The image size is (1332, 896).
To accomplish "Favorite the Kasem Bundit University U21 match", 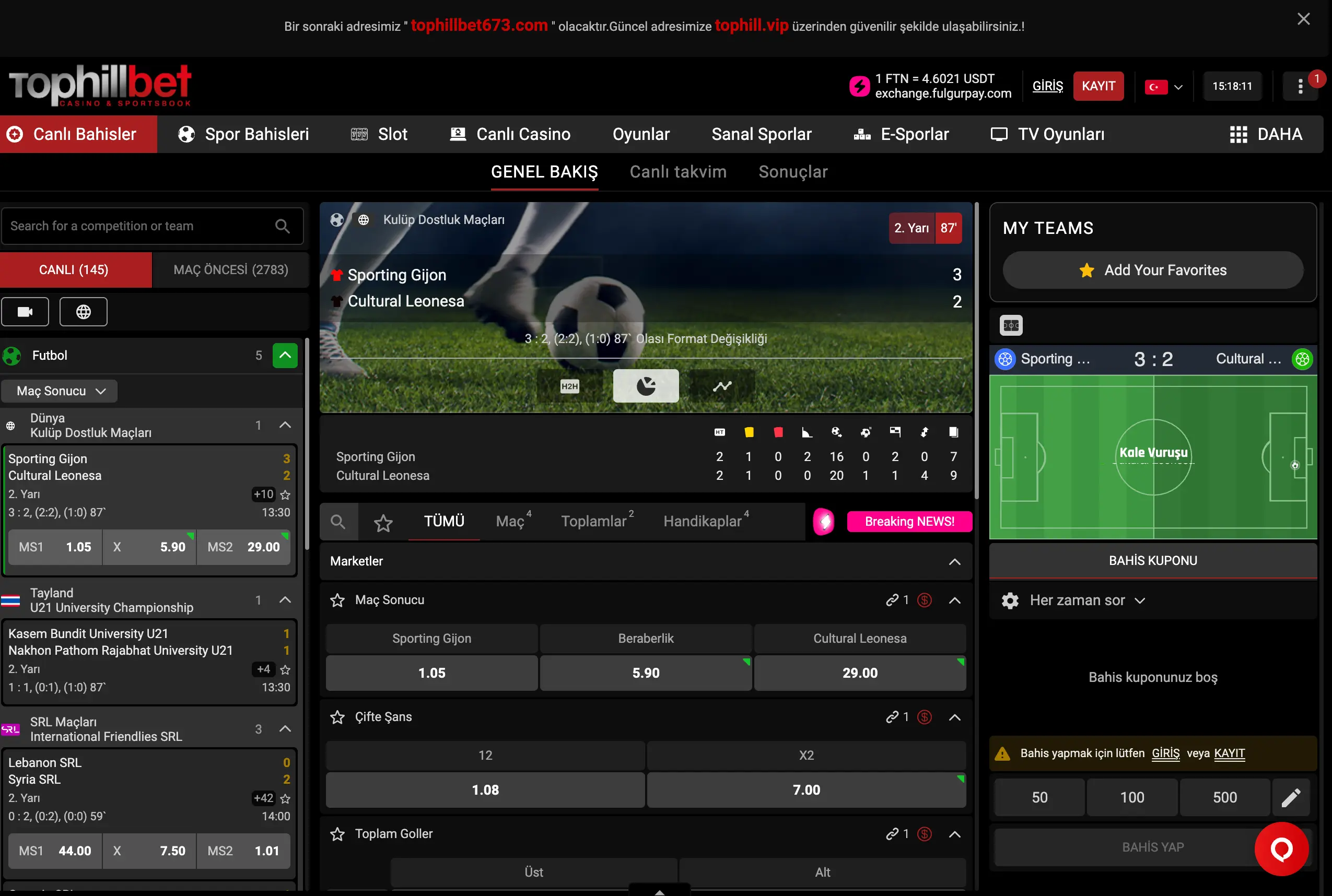I will click(285, 670).
